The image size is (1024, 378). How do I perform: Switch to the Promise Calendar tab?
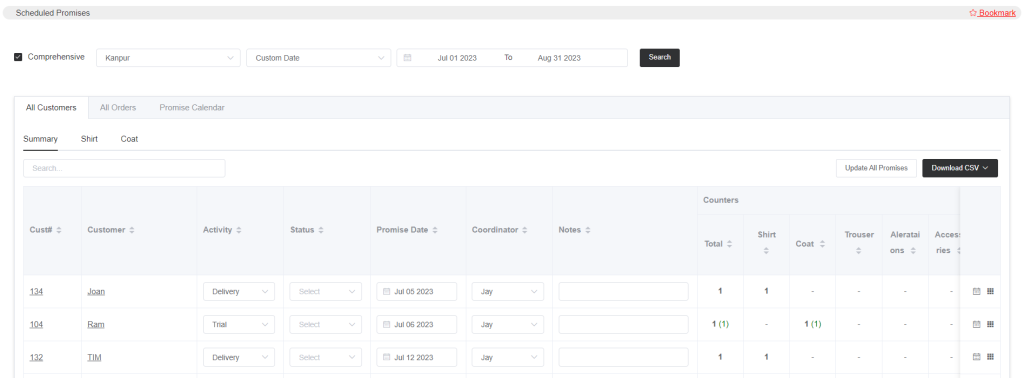[x=192, y=108]
